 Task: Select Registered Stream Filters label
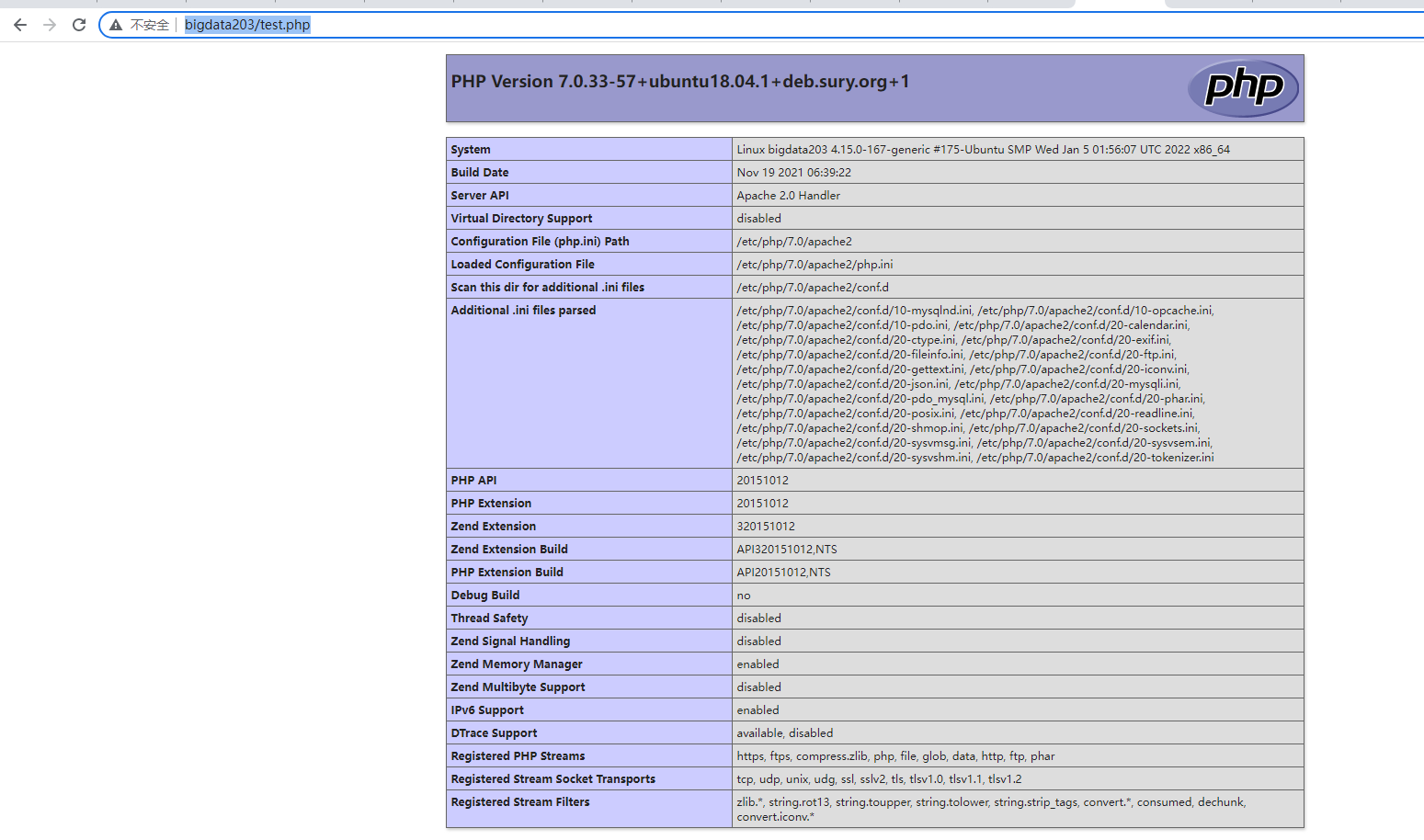[x=520, y=801]
